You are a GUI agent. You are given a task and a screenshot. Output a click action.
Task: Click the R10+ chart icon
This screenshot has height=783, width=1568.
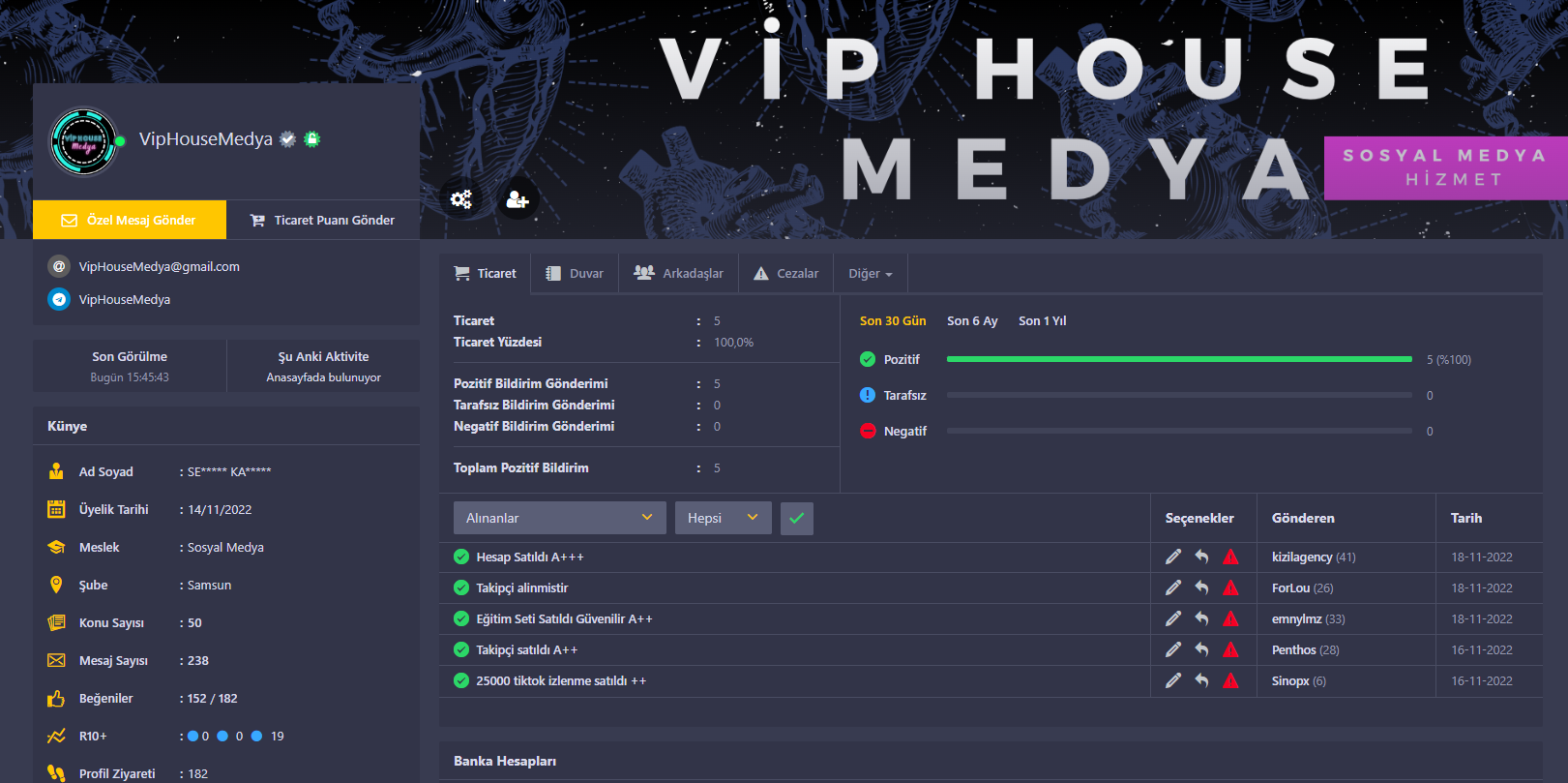coord(56,736)
